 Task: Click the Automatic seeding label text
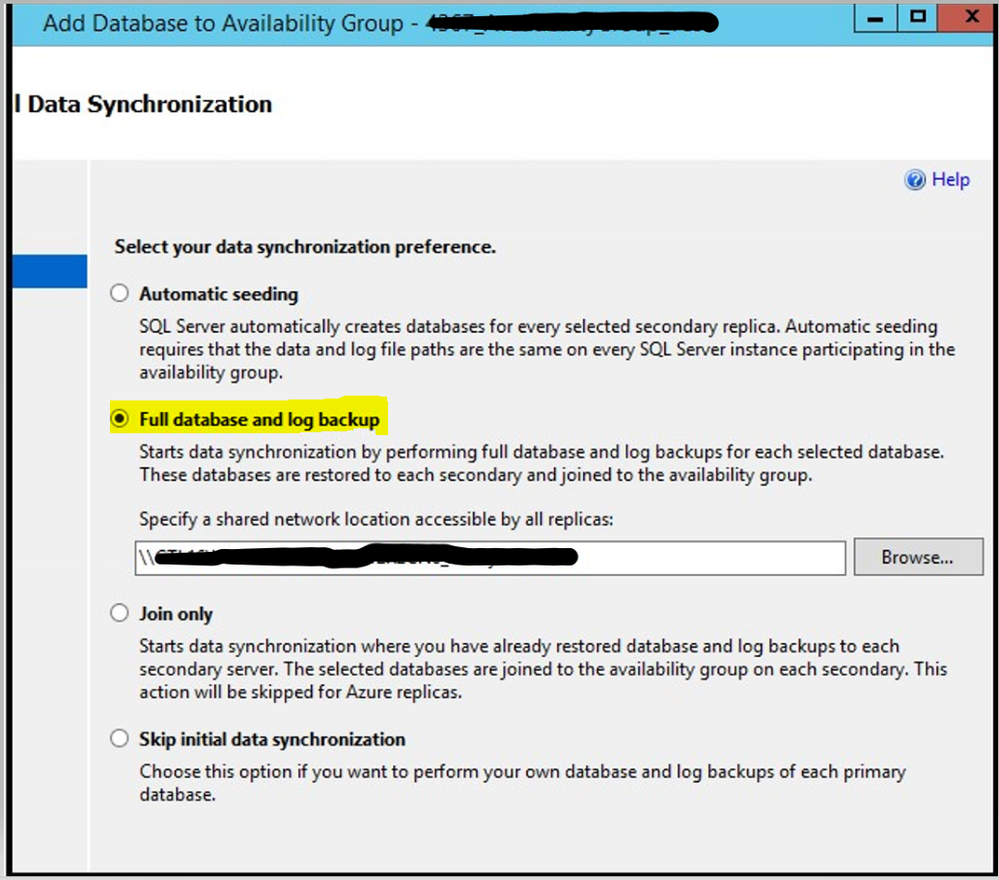point(219,294)
